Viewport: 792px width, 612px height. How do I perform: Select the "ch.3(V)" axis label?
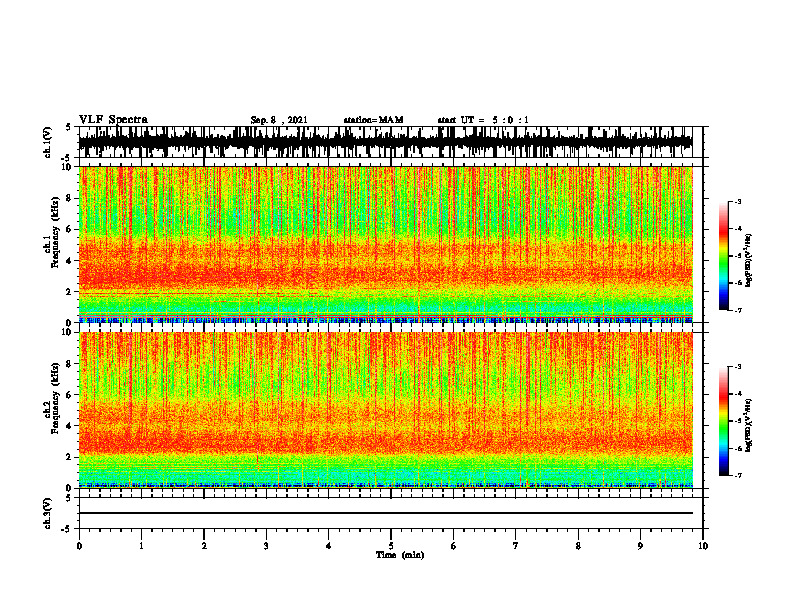click(x=48, y=514)
